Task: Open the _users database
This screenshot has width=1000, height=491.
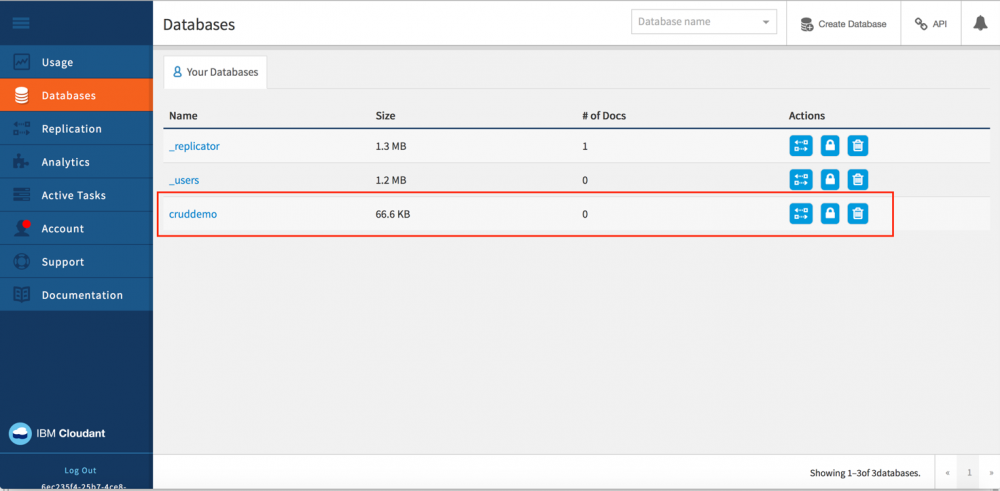Action: [184, 180]
